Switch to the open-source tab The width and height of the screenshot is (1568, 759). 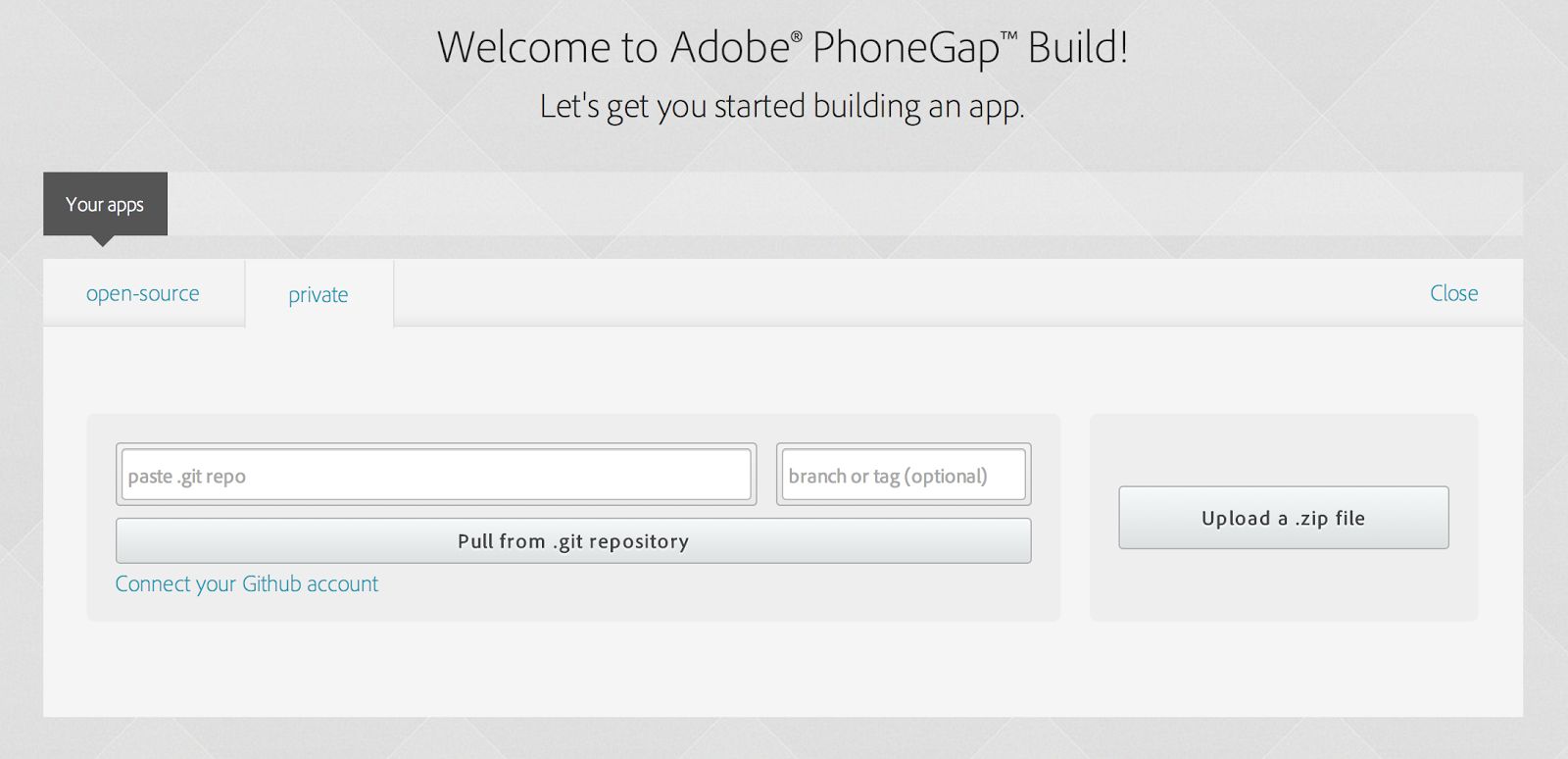click(x=143, y=293)
